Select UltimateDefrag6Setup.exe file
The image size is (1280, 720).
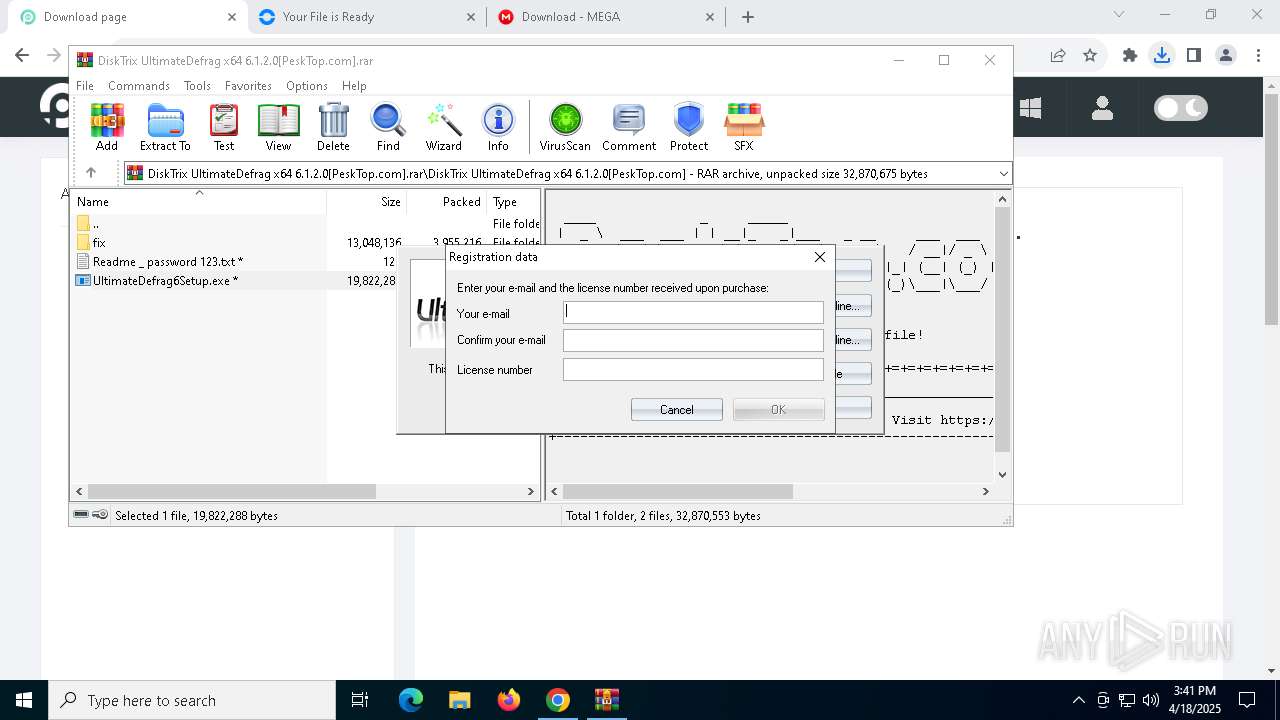165,281
